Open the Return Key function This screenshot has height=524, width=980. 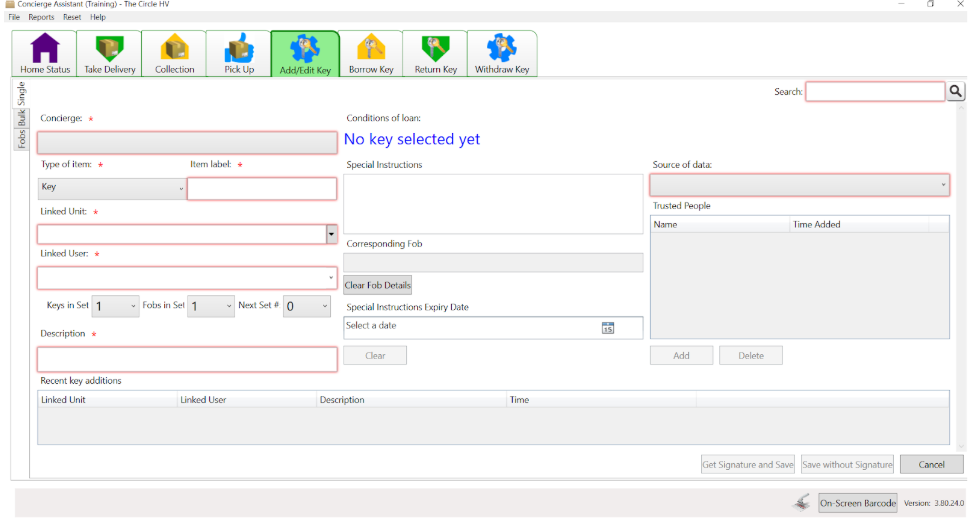click(435, 54)
